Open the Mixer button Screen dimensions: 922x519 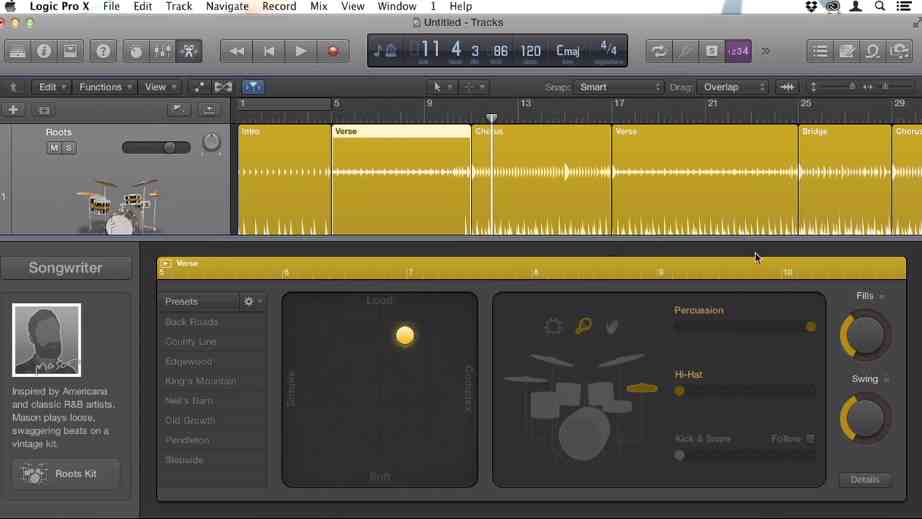click(163, 51)
